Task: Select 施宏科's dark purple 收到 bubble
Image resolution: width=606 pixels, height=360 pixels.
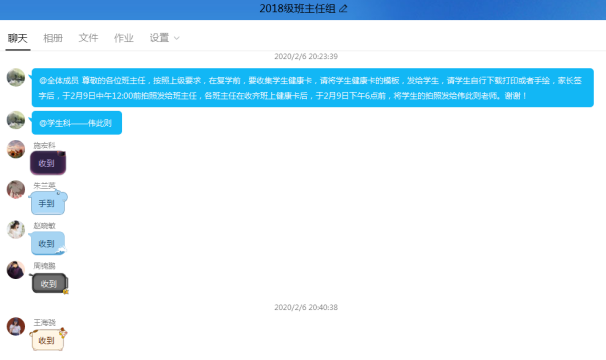Action: pos(48,163)
